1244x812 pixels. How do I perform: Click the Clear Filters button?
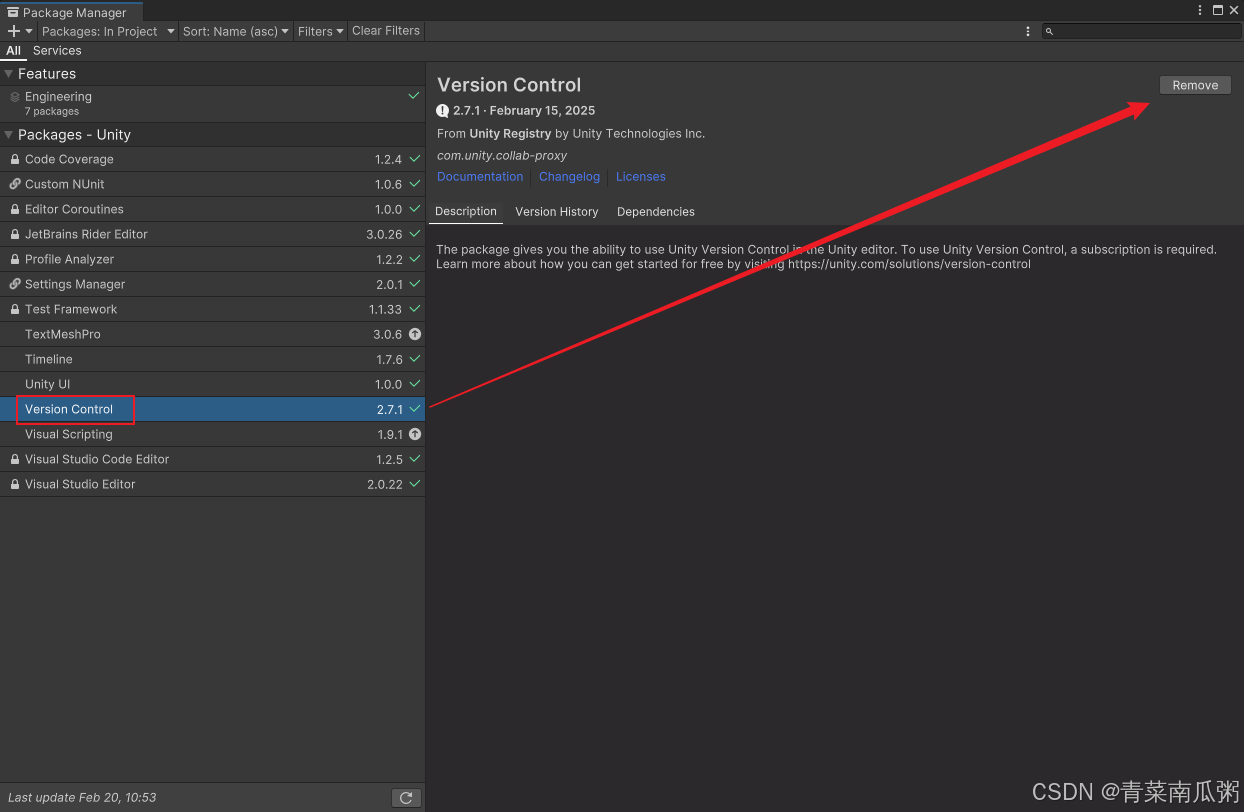click(386, 31)
